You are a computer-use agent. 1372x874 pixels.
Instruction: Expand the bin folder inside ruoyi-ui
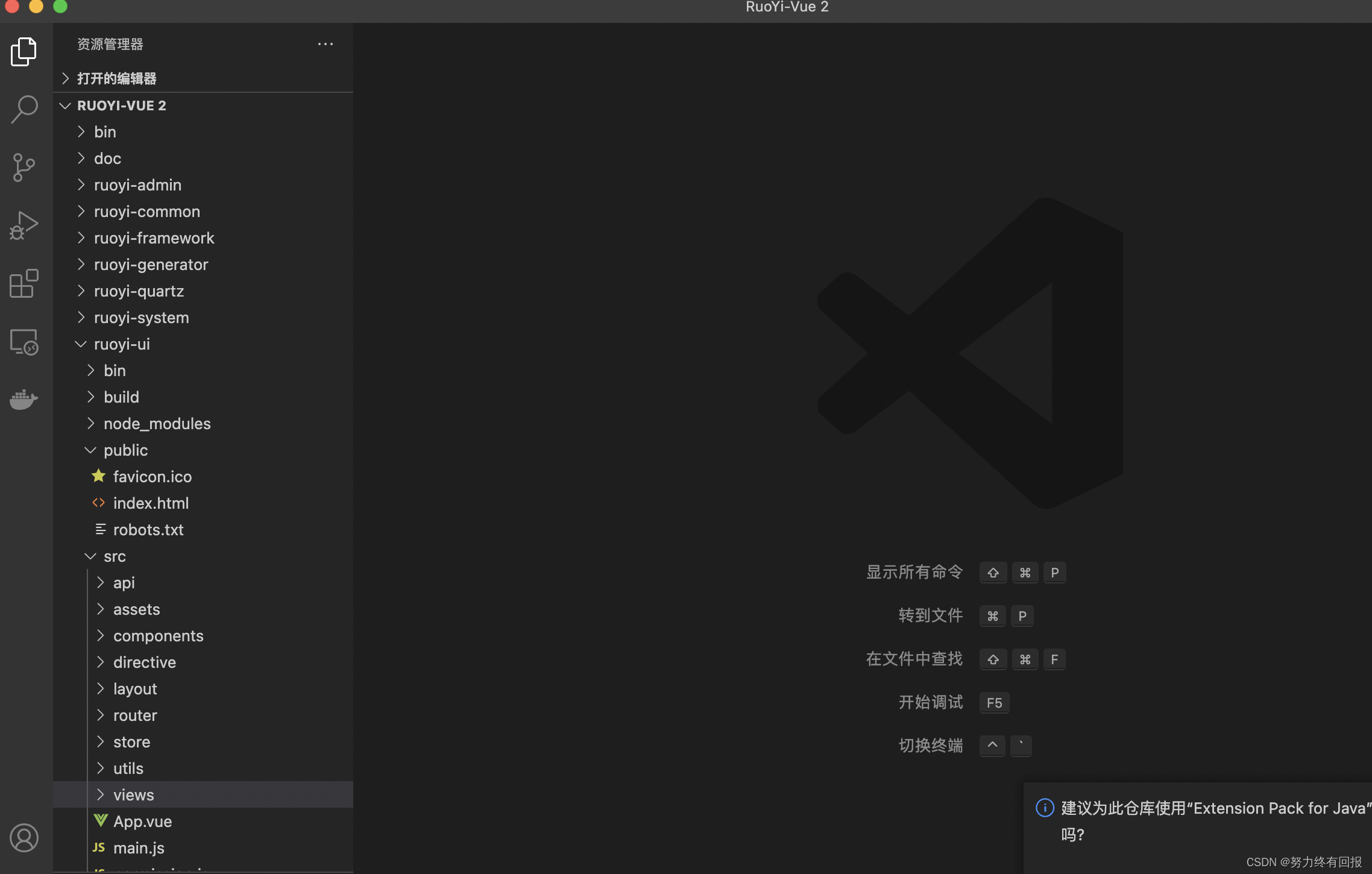[x=203, y=371]
